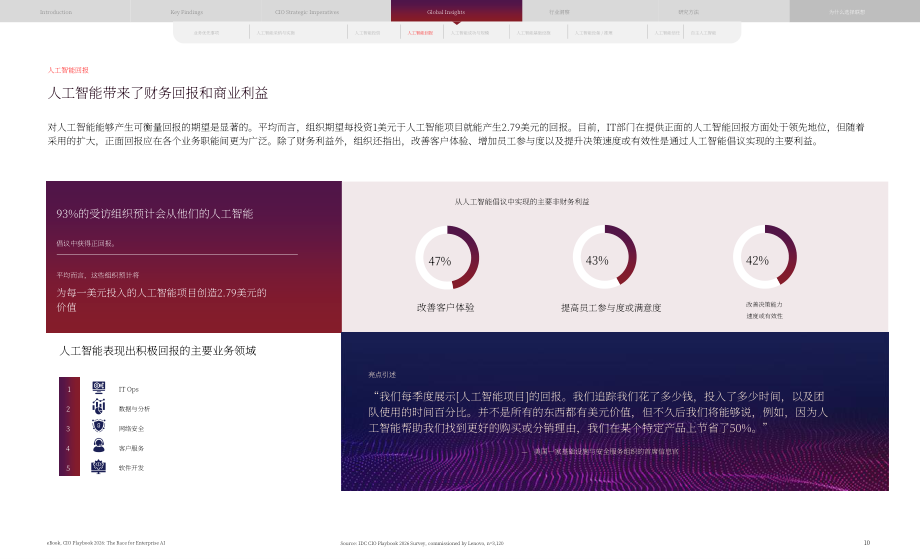Click the 提高员工参与度或满意度 label
Image resolution: width=920 pixels, height=559 pixels.
pos(611,308)
